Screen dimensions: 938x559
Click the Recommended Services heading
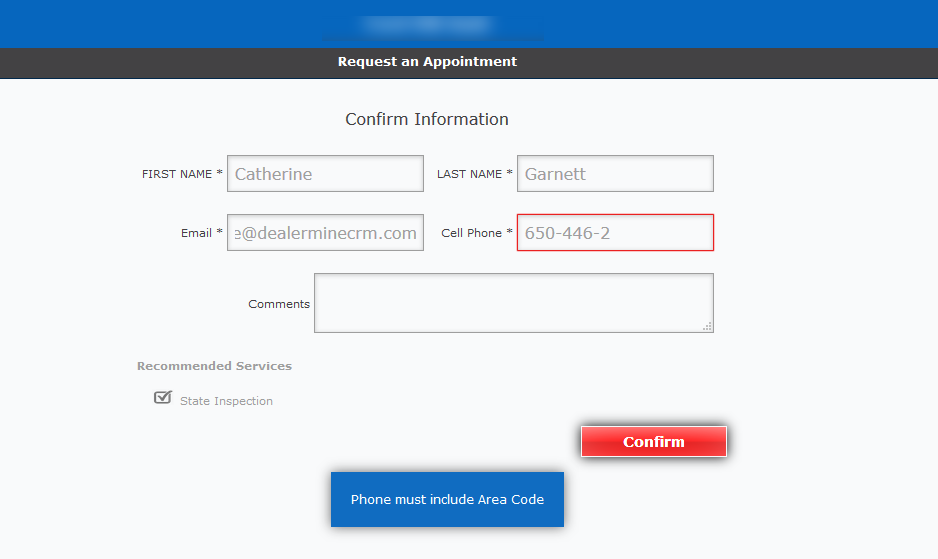(x=214, y=366)
